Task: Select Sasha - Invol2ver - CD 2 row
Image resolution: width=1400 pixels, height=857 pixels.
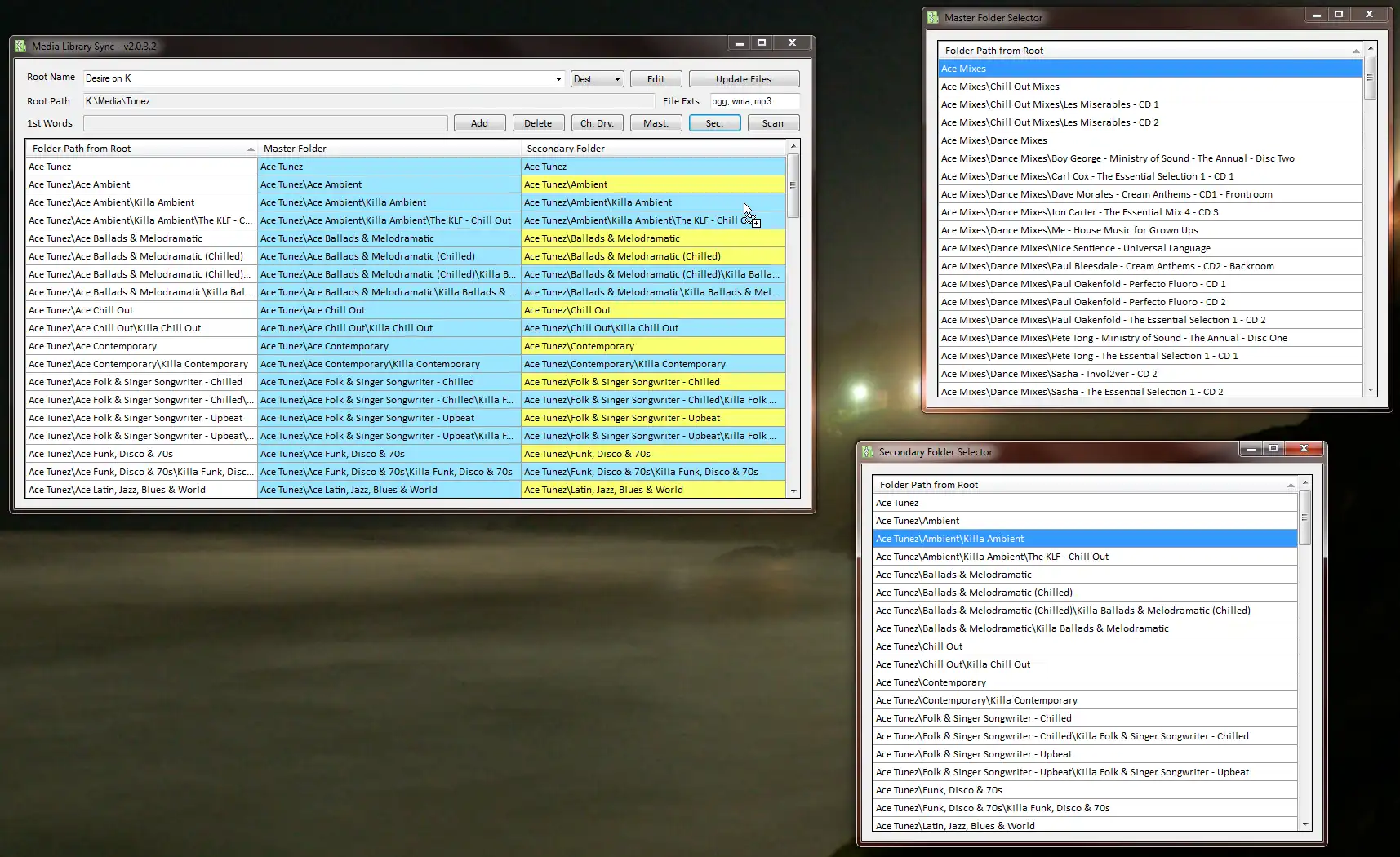Action: 1150,374
